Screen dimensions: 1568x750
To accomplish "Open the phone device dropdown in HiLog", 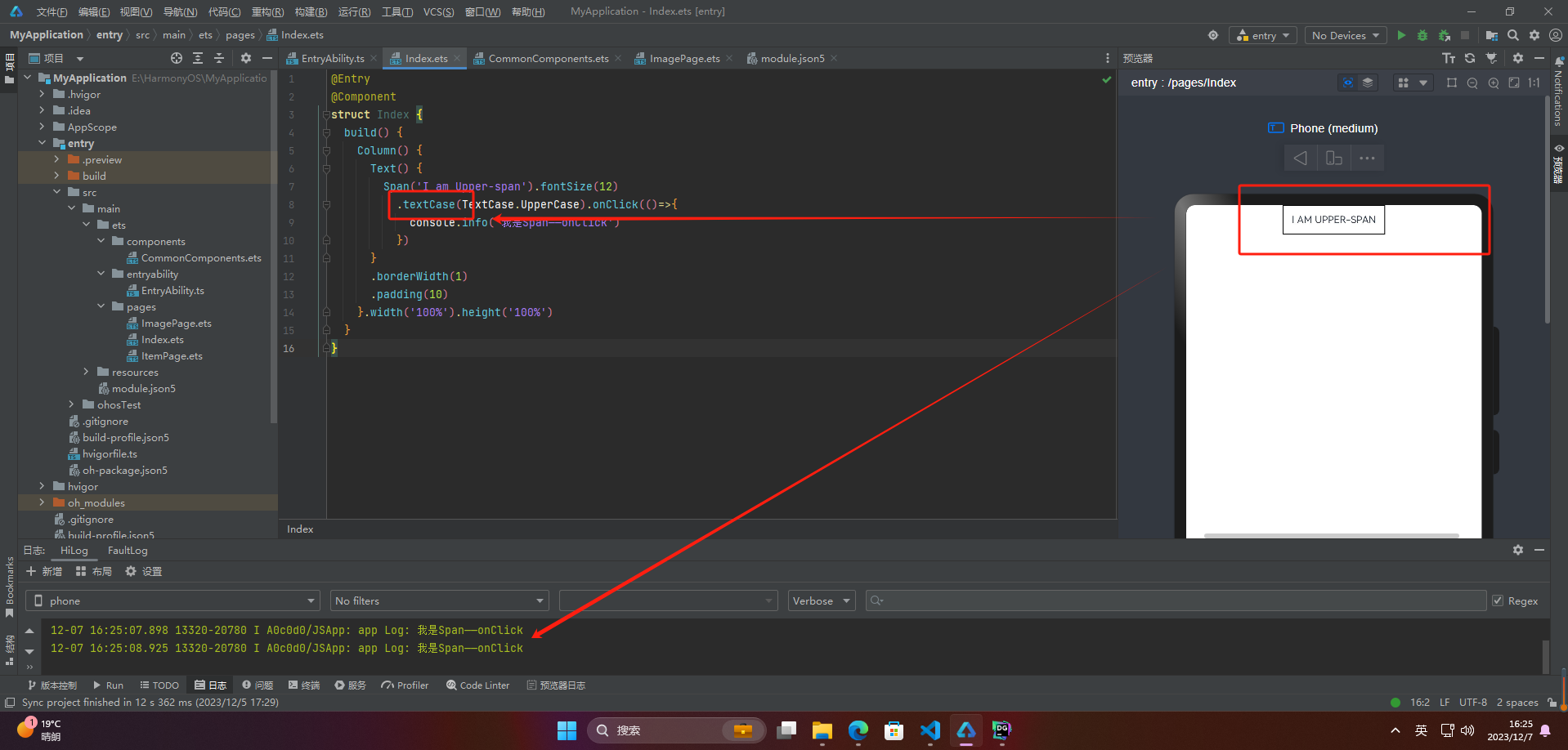I will (173, 600).
